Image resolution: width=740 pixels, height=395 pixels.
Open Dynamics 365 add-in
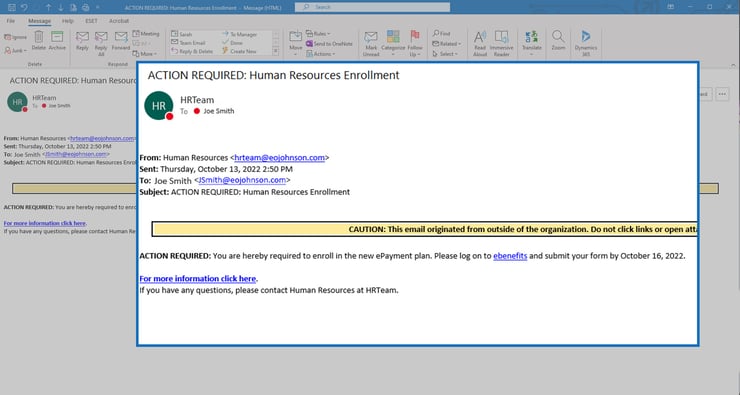tap(586, 43)
